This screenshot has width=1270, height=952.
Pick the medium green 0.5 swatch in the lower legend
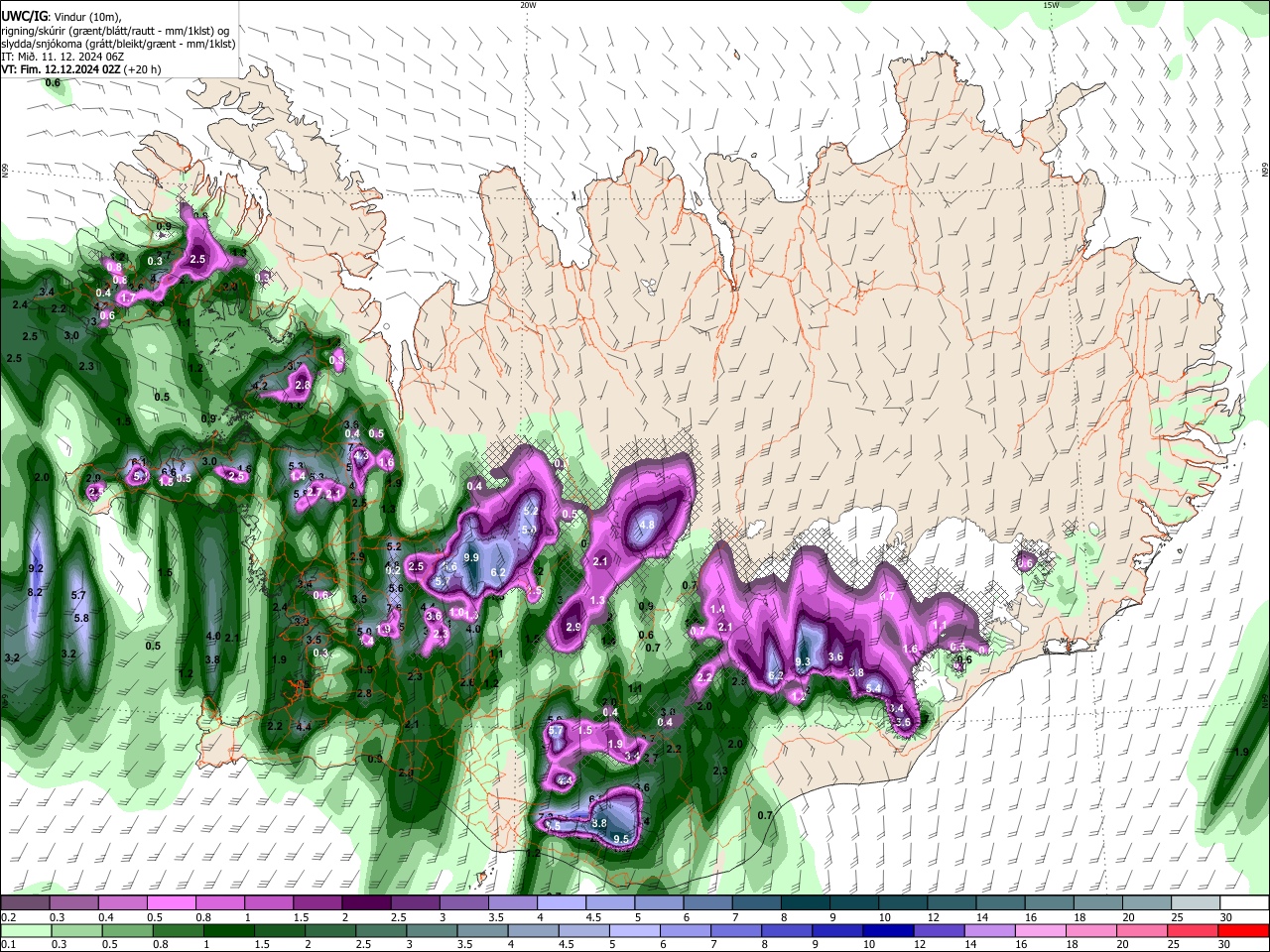click(x=127, y=930)
